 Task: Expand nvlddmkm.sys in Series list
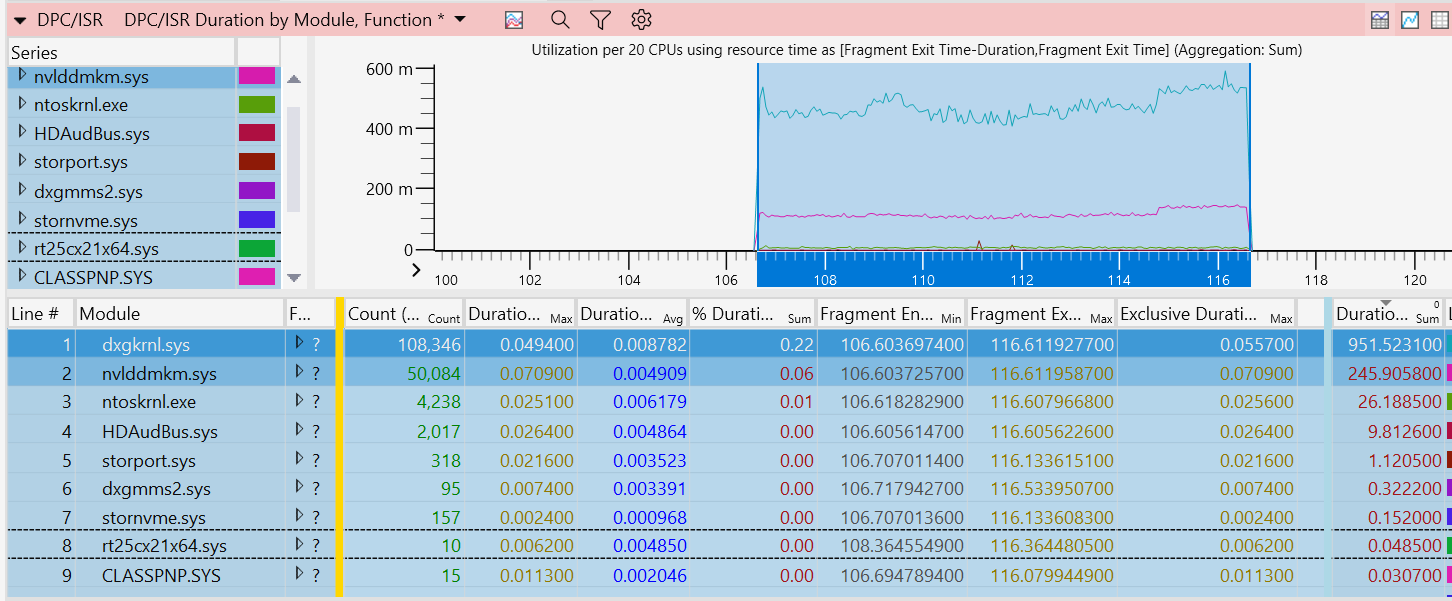click(x=22, y=76)
